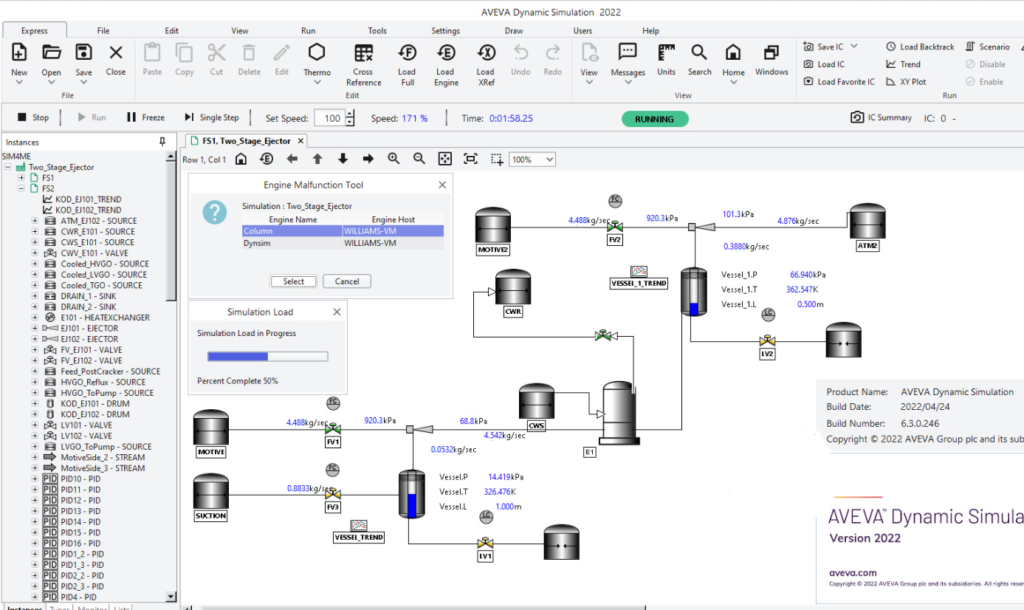Image resolution: width=1024 pixels, height=610 pixels.
Task: Click the fit-to-window flowsheet icon
Action: [445, 159]
